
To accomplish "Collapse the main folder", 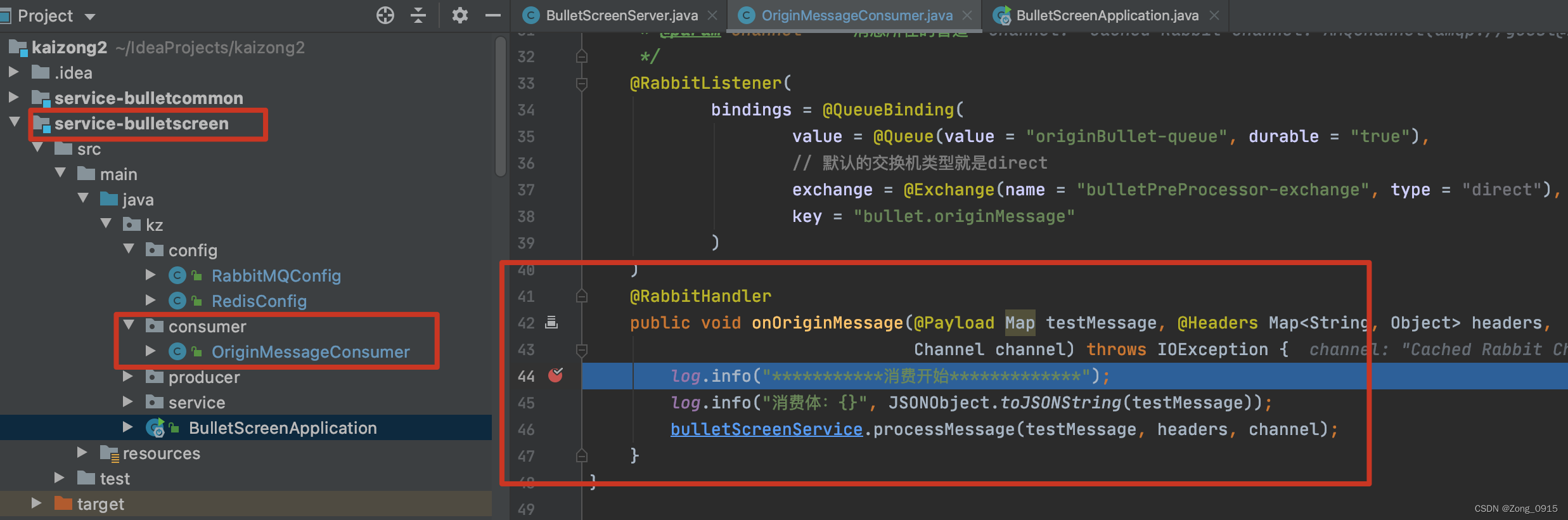I will (60, 172).
